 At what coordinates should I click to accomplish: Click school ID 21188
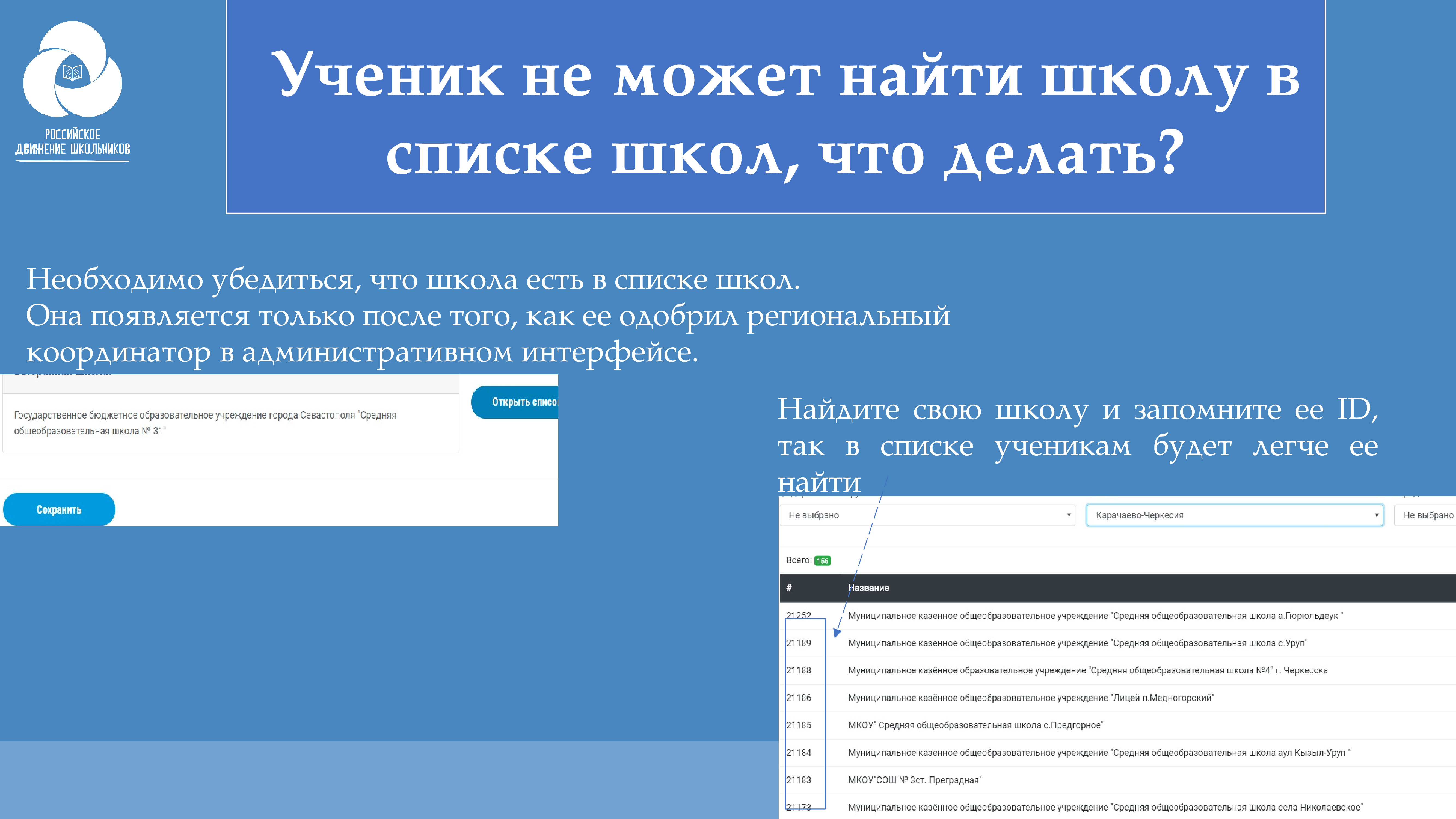tap(798, 670)
